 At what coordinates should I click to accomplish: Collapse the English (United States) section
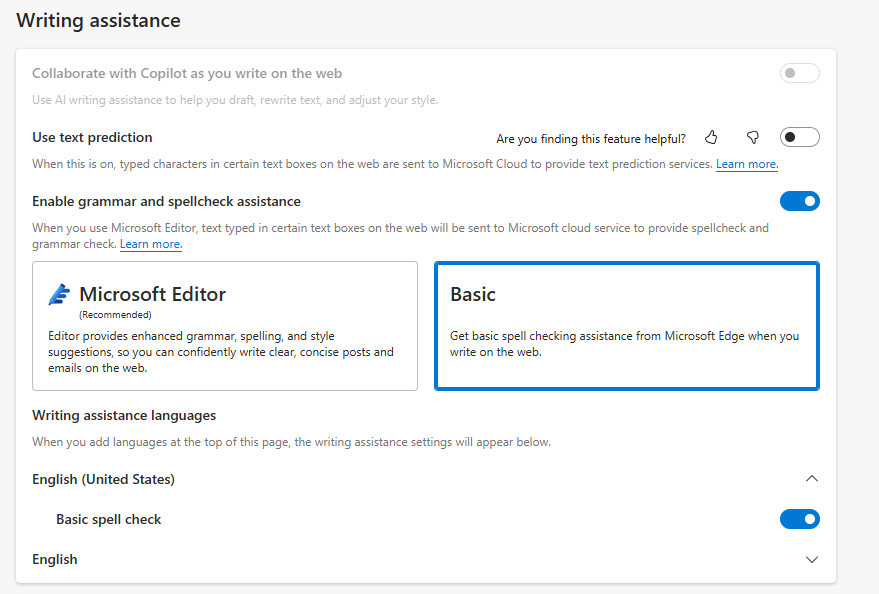pos(812,479)
